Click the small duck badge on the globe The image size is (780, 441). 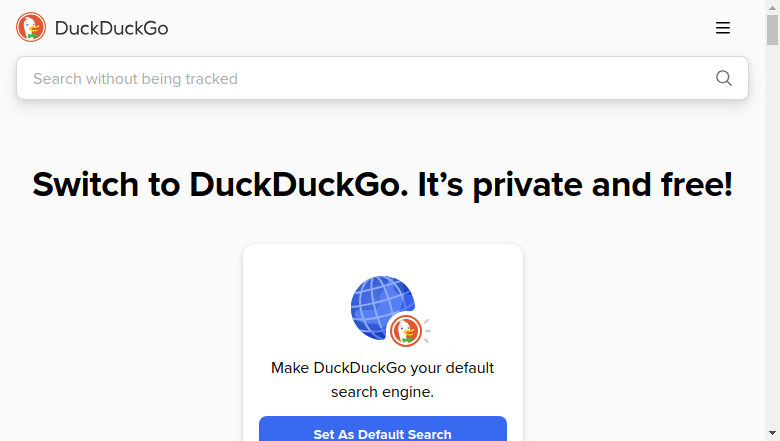[x=406, y=331]
